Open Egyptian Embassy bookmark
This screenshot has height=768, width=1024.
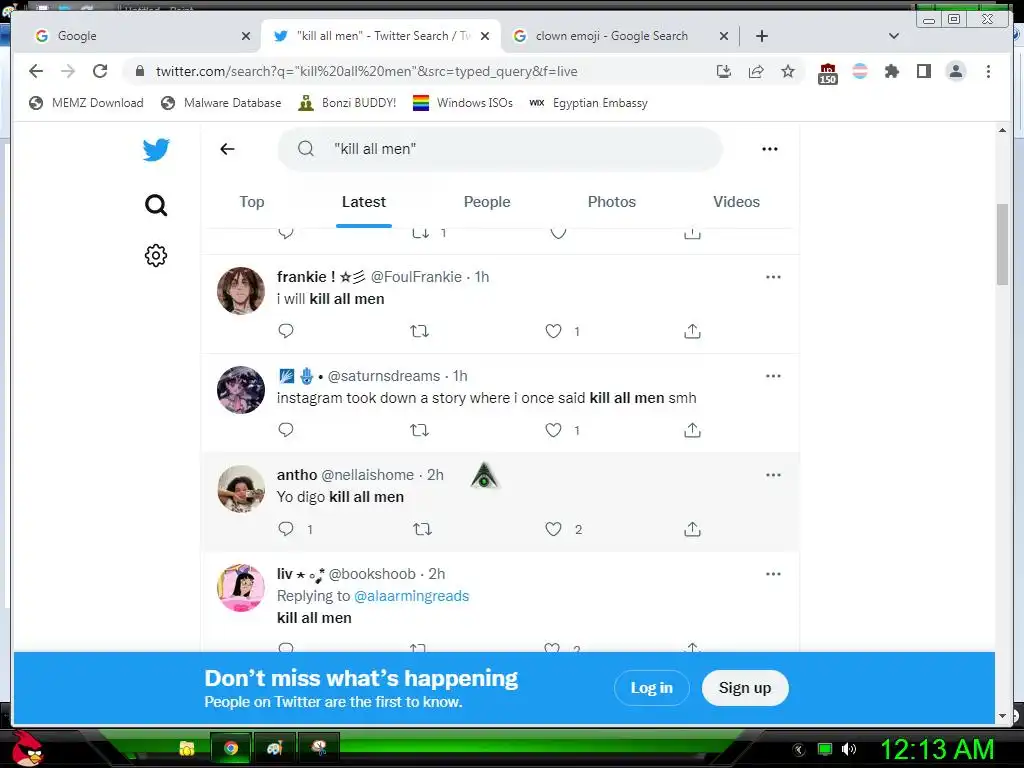pyautogui.click(x=588, y=103)
